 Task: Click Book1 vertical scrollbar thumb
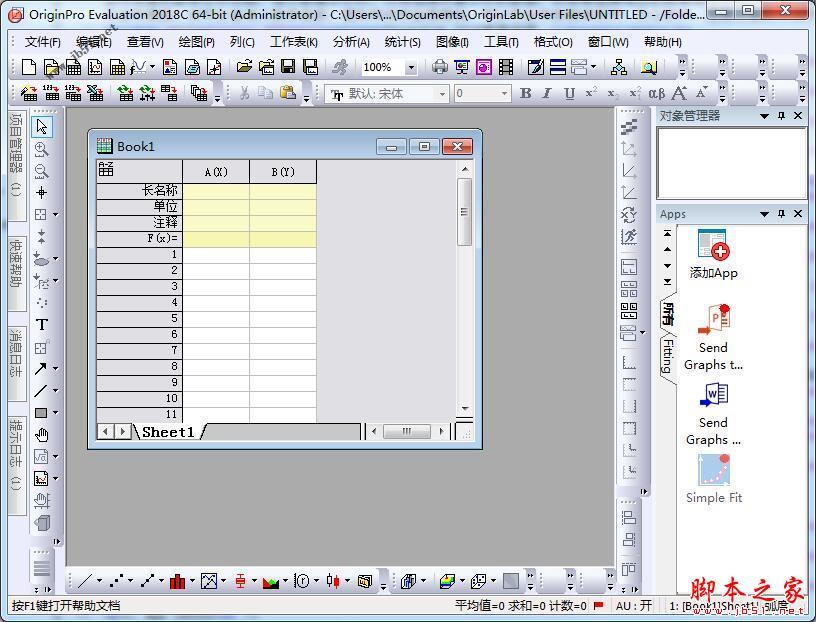464,212
